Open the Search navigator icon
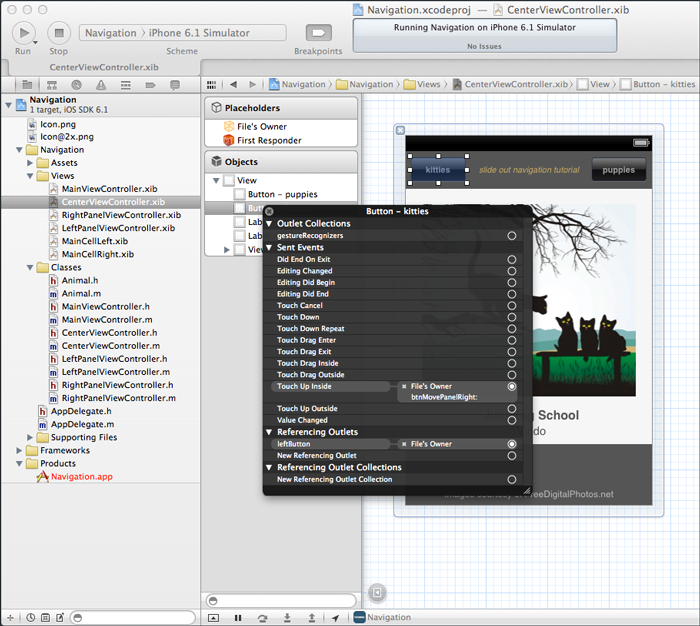Screen dimensions: 700x626 (x=76, y=84)
